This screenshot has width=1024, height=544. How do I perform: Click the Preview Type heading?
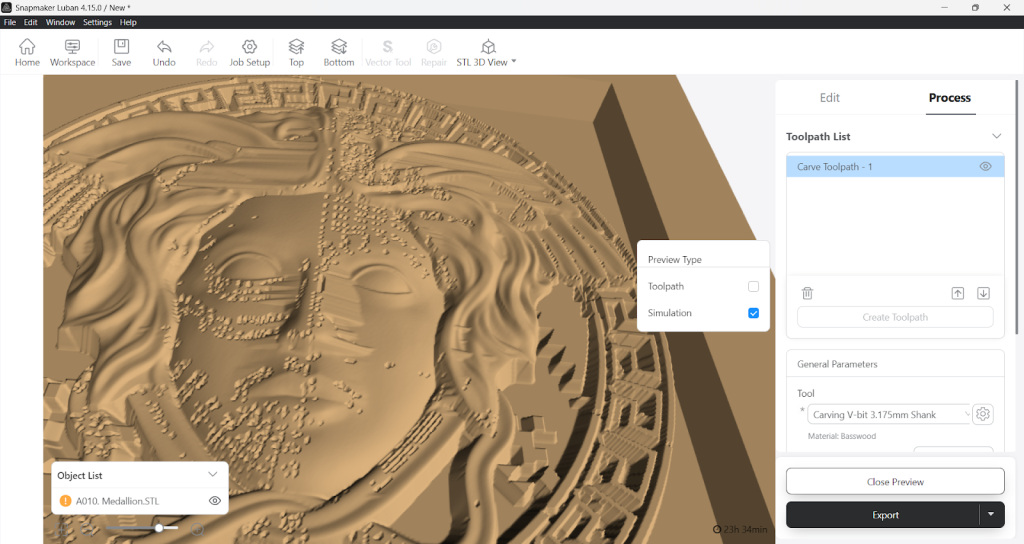pos(674,259)
